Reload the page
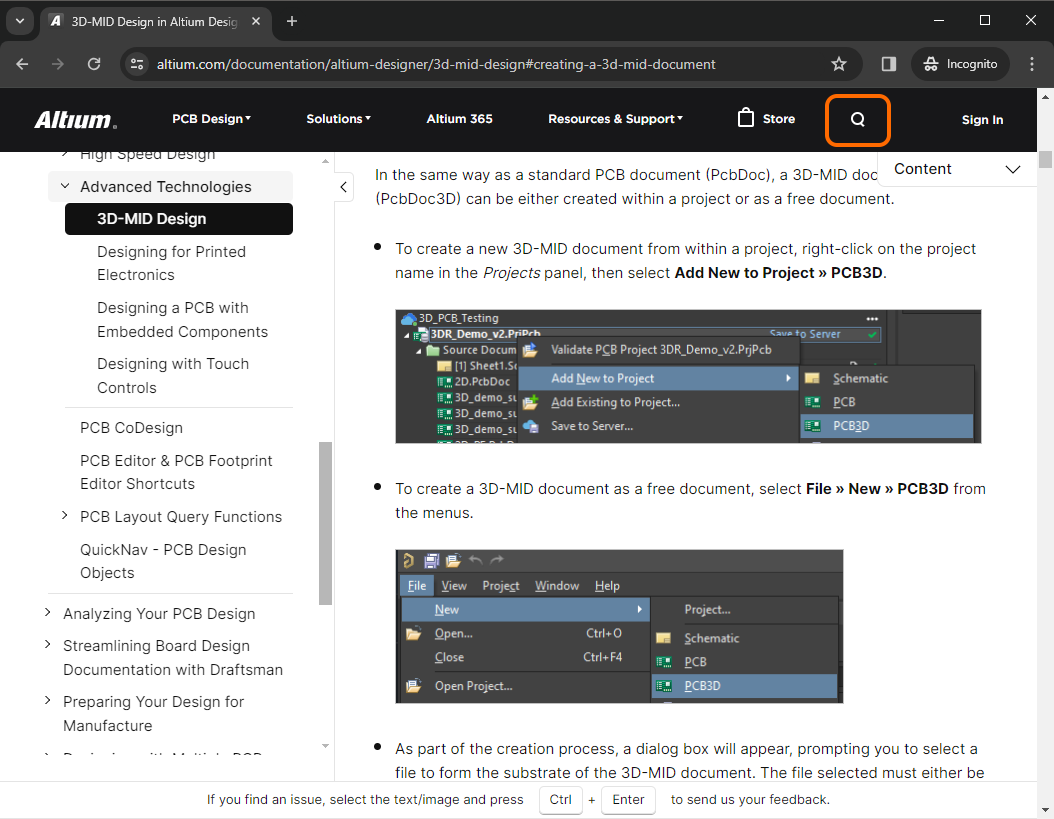This screenshot has height=819, width=1054. click(94, 64)
